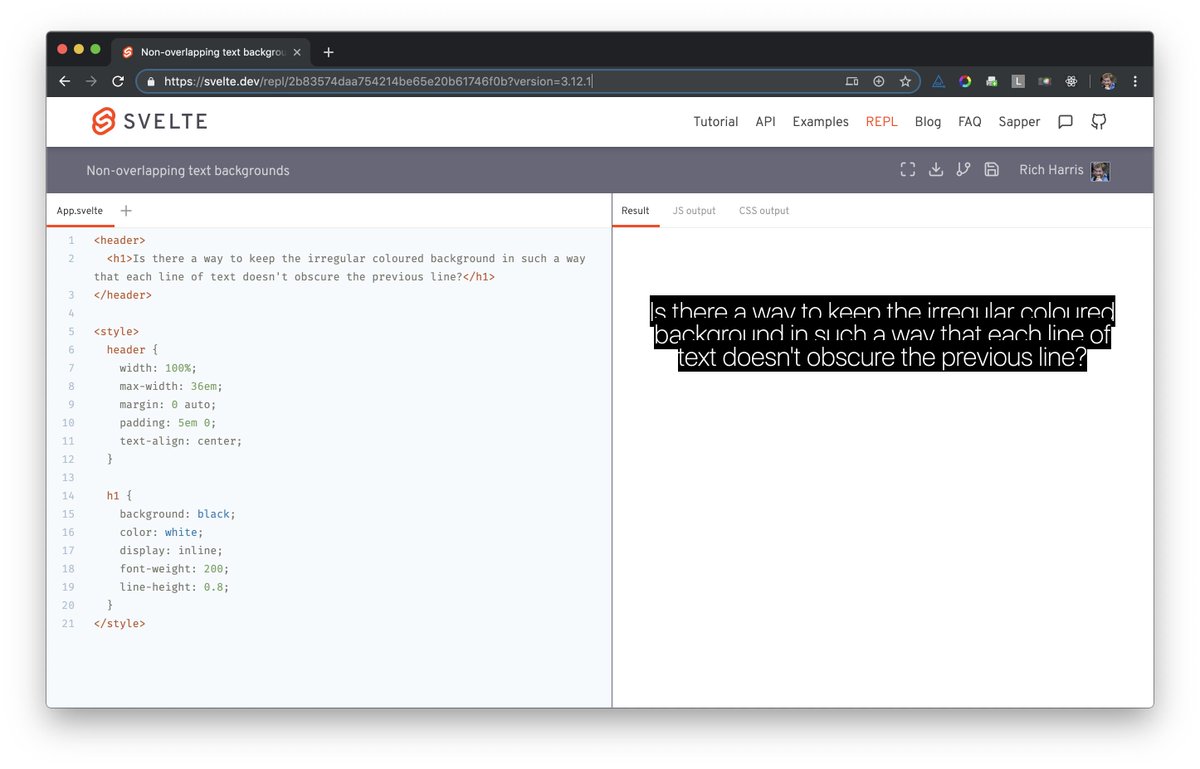This screenshot has height=769, width=1200.
Task: Click the Rich Harris username text
Action: (x=1051, y=170)
